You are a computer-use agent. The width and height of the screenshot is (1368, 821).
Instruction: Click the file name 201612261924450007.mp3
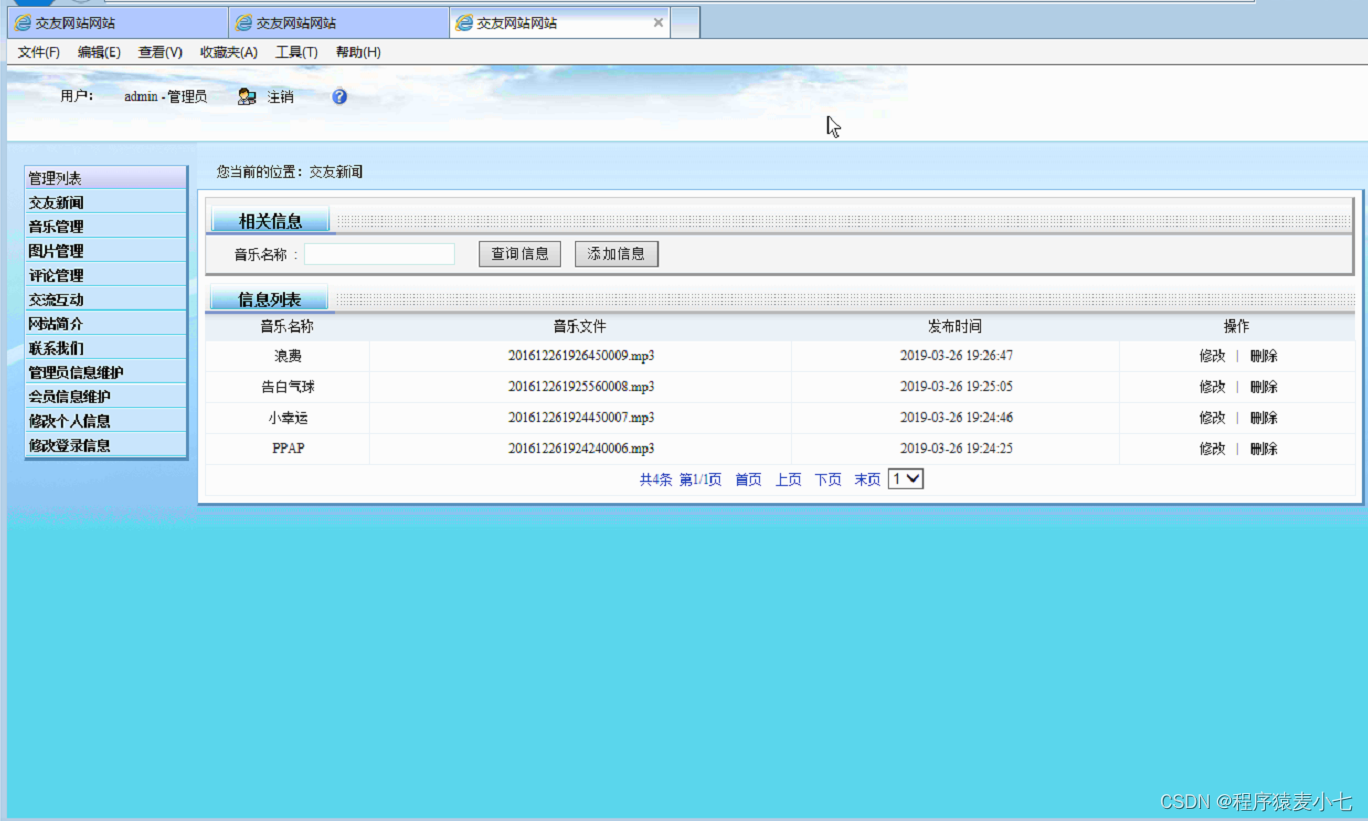(581, 417)
